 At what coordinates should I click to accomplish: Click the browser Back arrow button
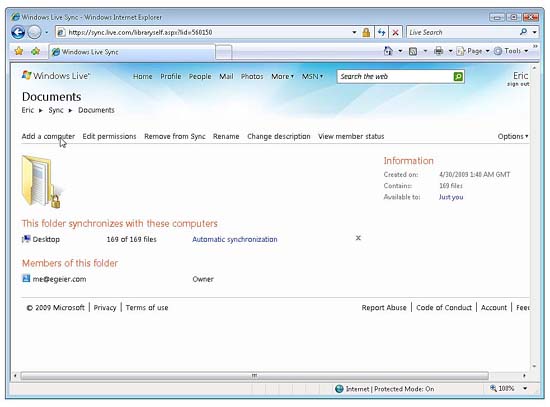[18, 32]
